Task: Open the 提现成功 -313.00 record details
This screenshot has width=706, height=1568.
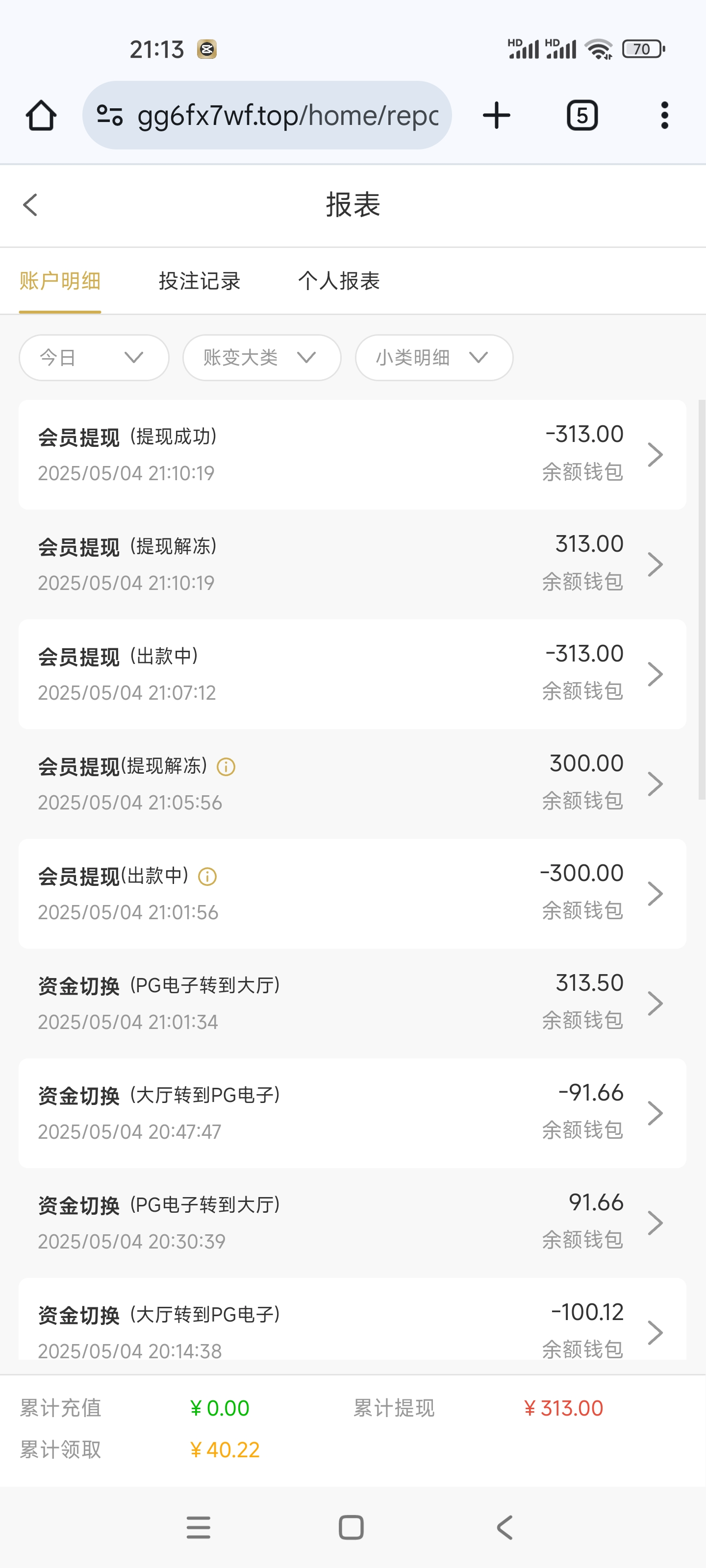Action: click(352, 454)
